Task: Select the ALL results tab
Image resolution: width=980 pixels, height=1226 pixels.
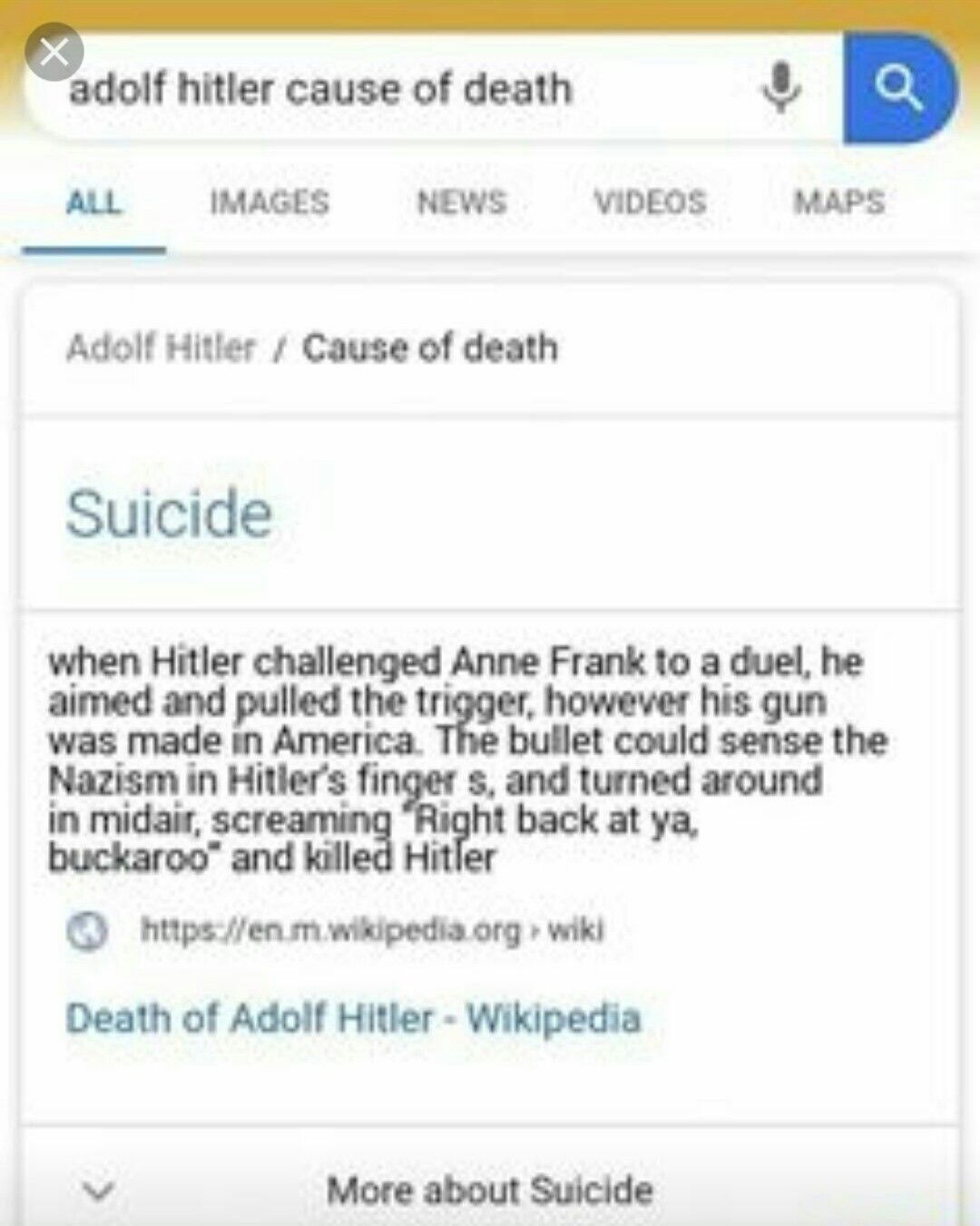Action: (93, 202)
